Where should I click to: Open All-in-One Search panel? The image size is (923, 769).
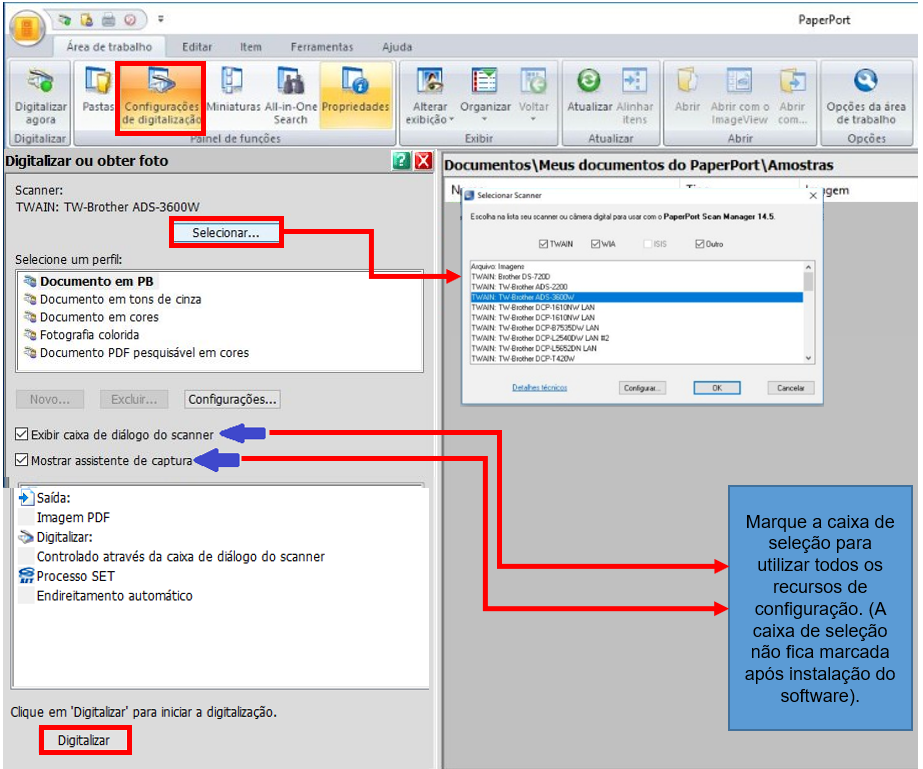pyautogui.click(x=291, y=95)
